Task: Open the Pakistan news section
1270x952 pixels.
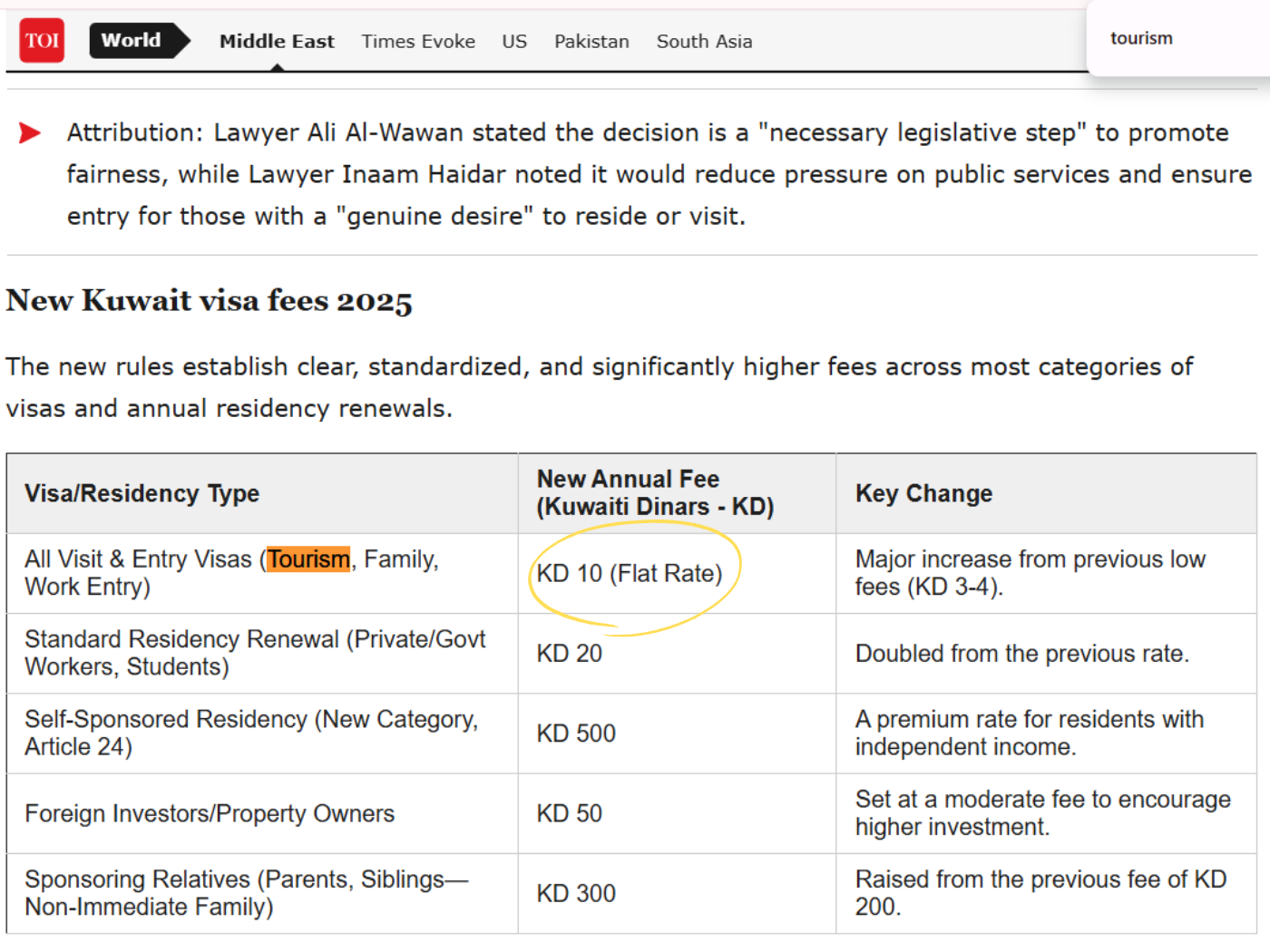Action: [591, 41]
